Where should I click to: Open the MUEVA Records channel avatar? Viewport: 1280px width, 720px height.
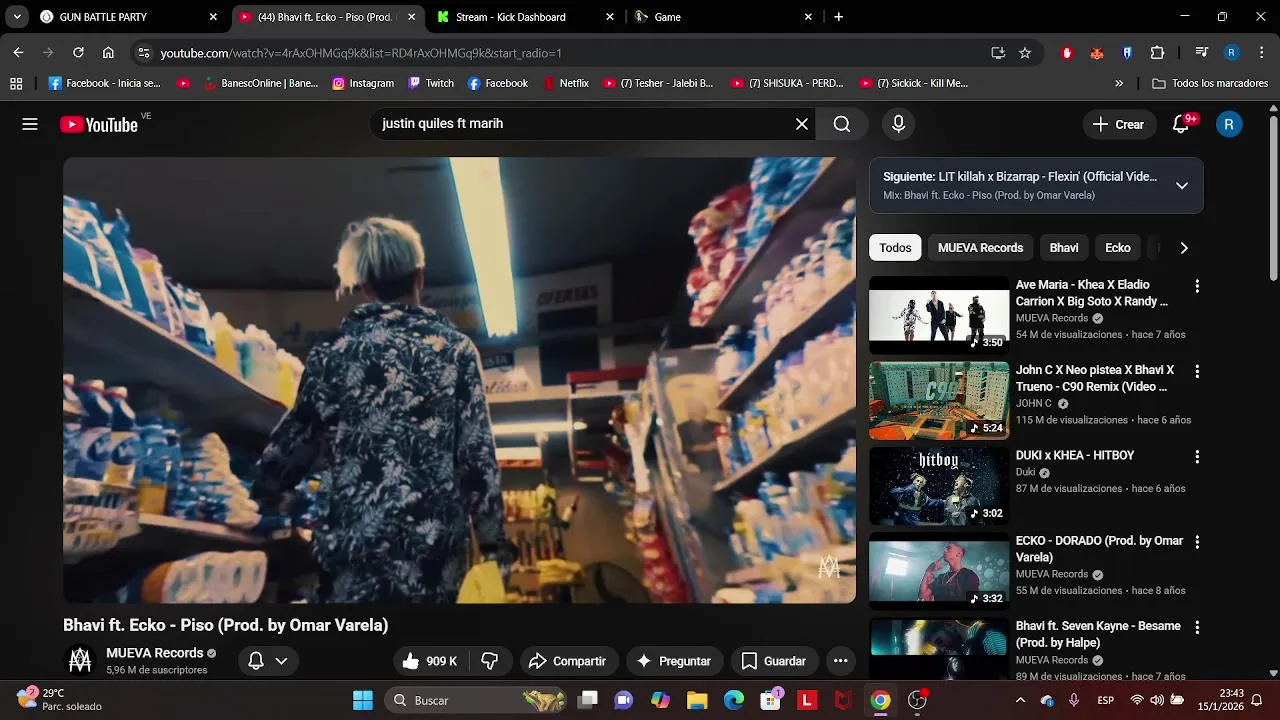click(x=80, y=661)
